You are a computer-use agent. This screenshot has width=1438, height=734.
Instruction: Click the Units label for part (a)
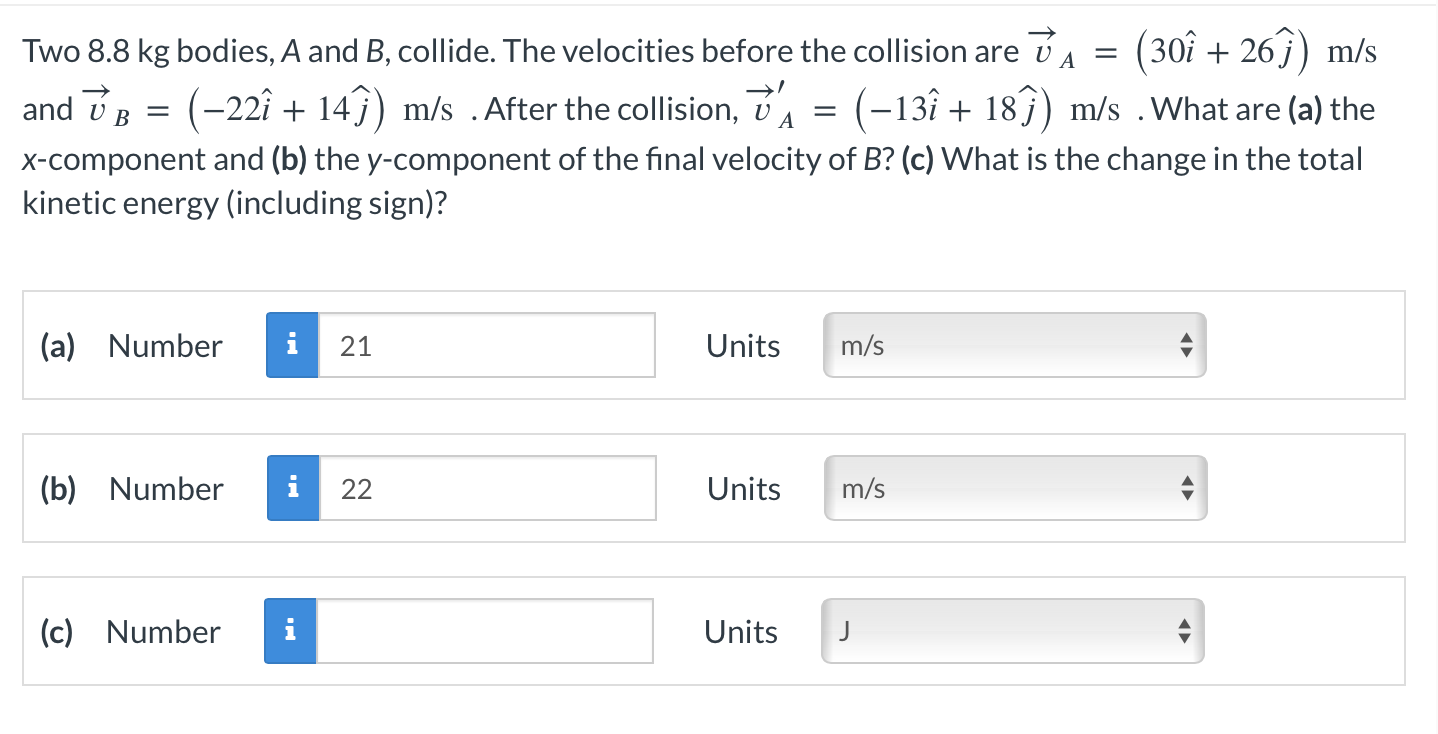pyautogui.click(x=742, y=345)
